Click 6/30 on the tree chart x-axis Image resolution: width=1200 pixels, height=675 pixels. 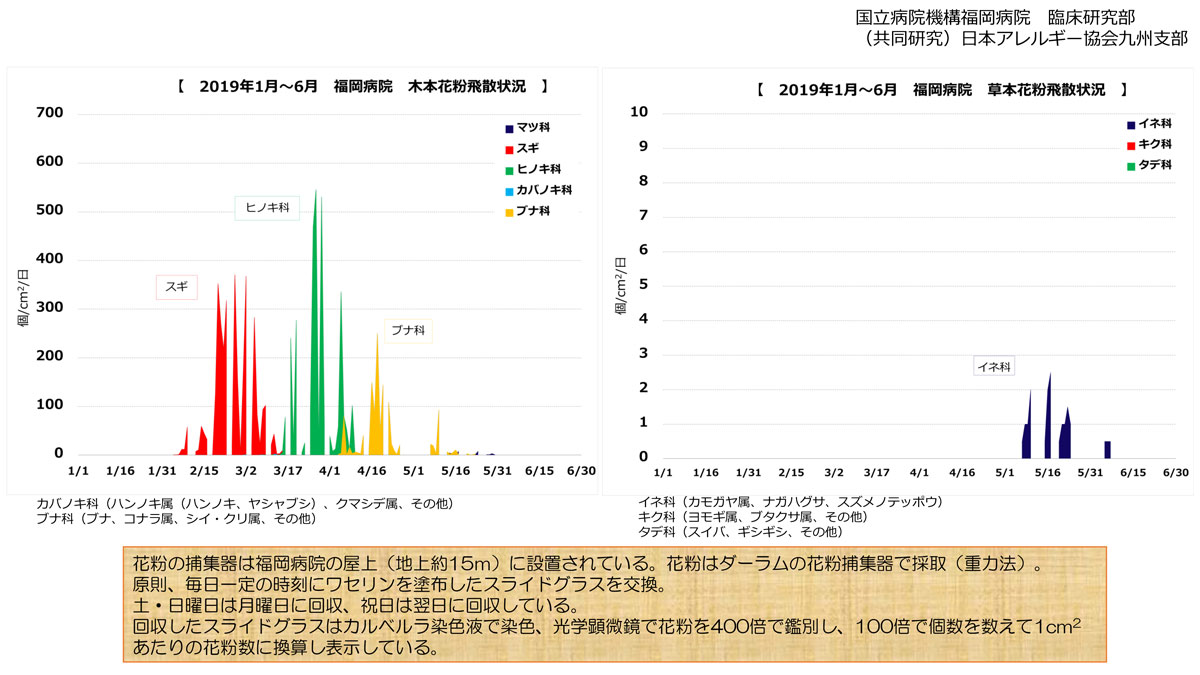pos(581,470)
